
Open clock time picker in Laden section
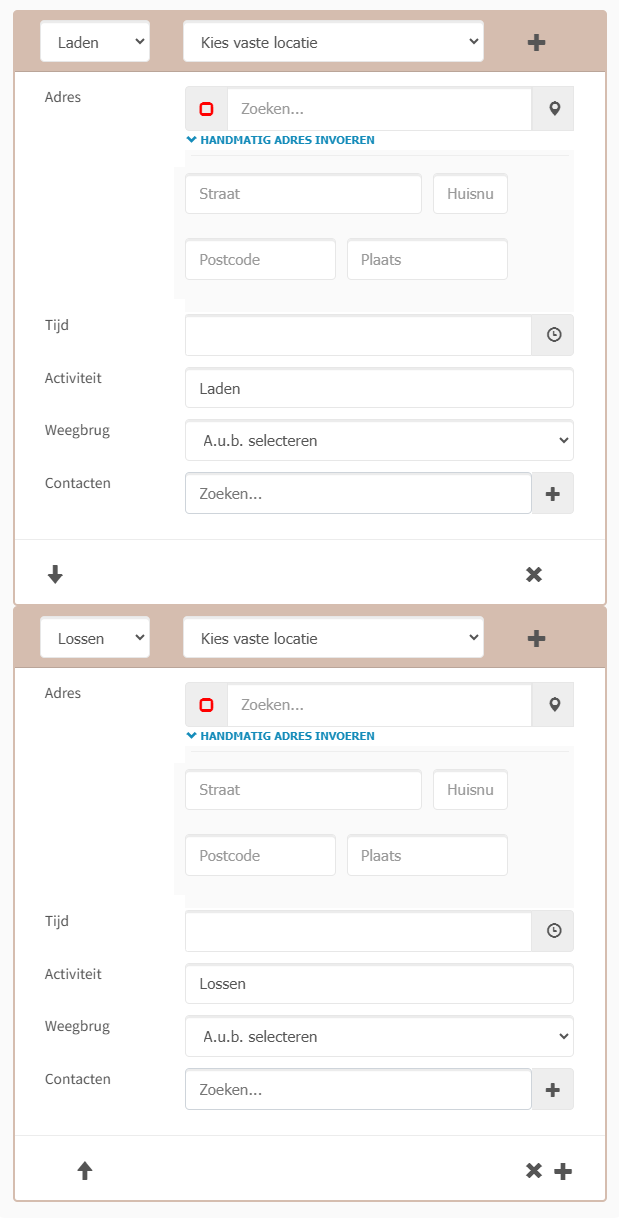[553, 335]
